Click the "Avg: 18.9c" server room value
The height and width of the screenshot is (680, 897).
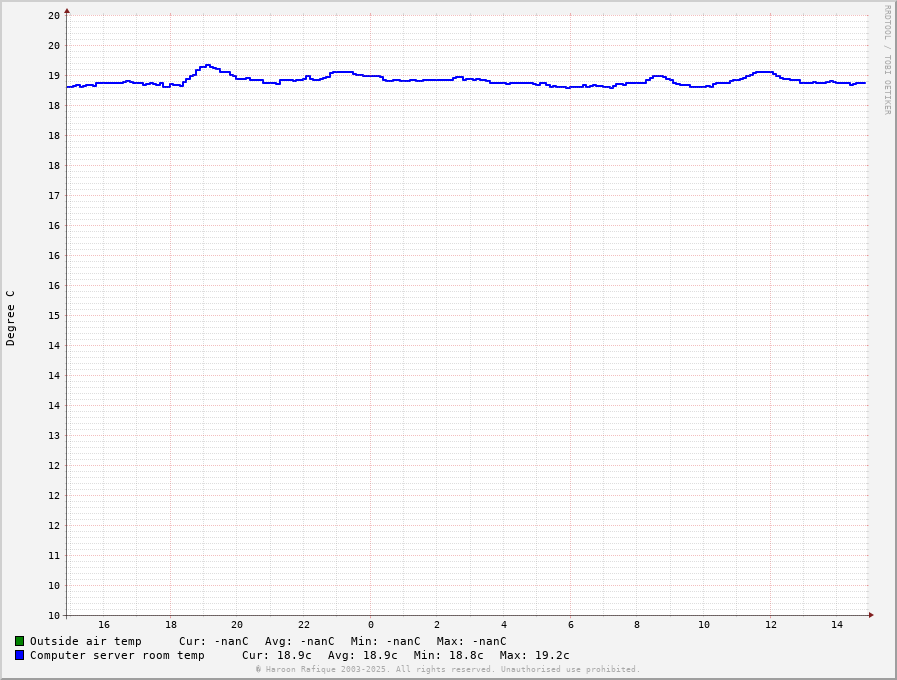point(362,655)
